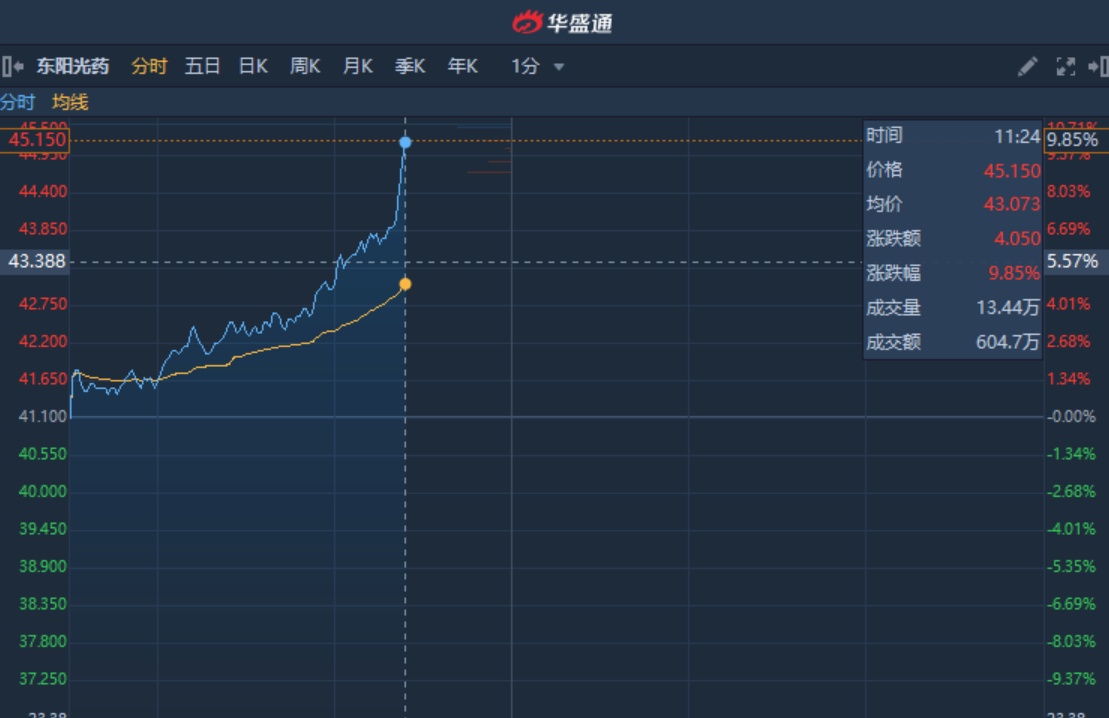Click the orange average line marker
The image size is (1109, 718).
tap(405, 284)
